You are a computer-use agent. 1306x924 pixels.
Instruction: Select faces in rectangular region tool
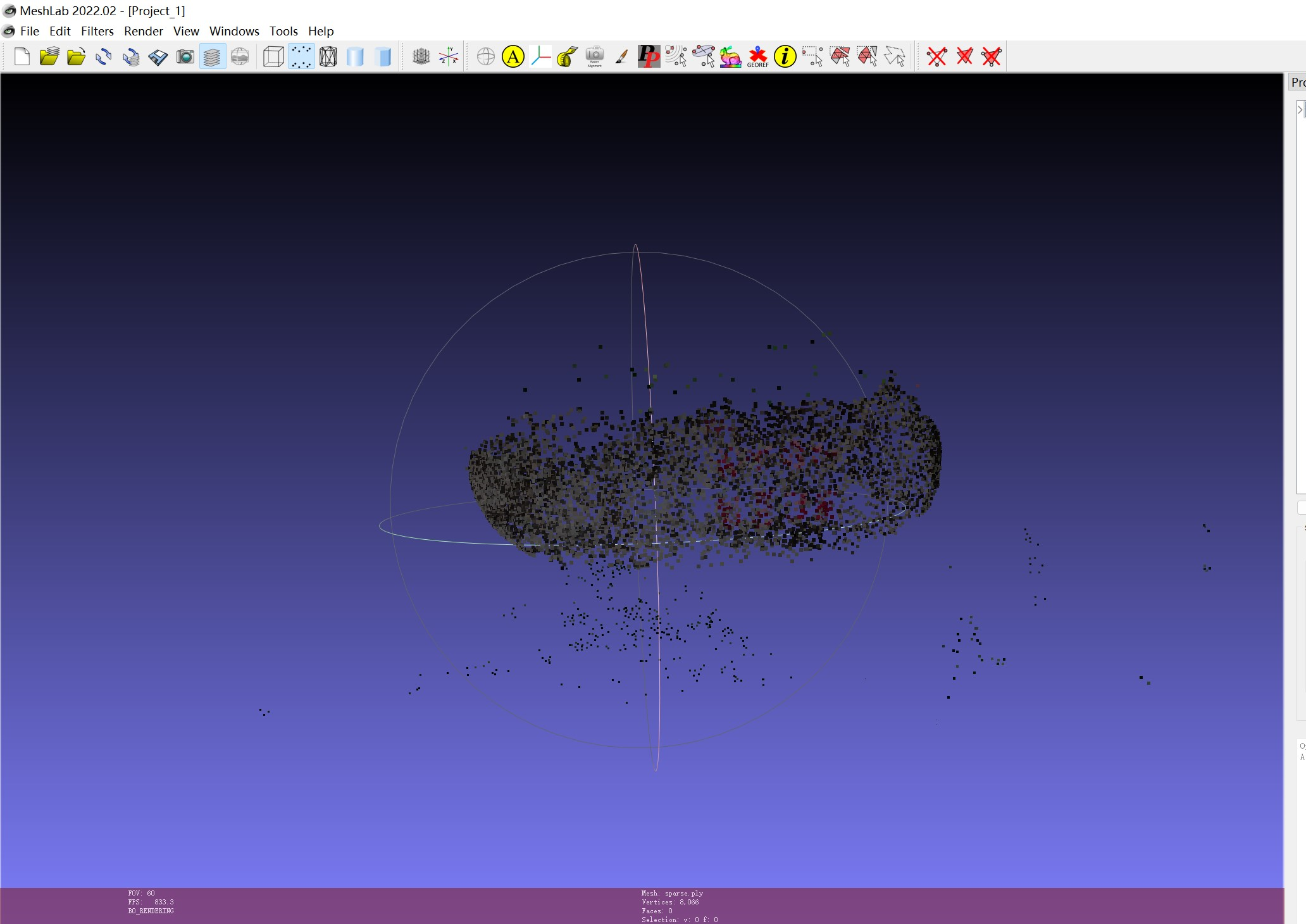tap(840, 56)
